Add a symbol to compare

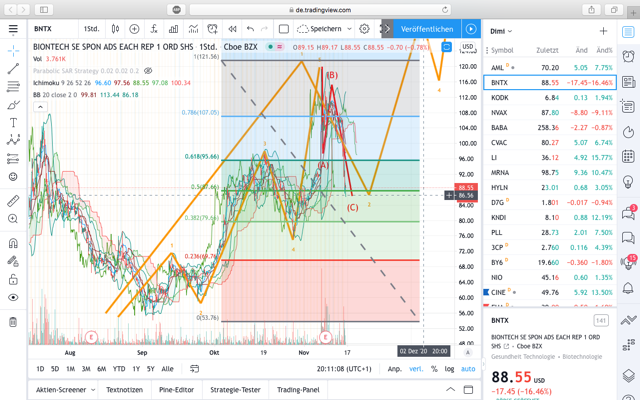[x=134, y=29]
